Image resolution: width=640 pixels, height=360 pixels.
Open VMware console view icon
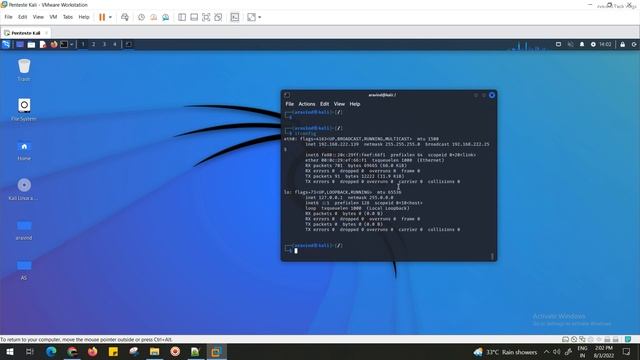(x=235, y=17)
